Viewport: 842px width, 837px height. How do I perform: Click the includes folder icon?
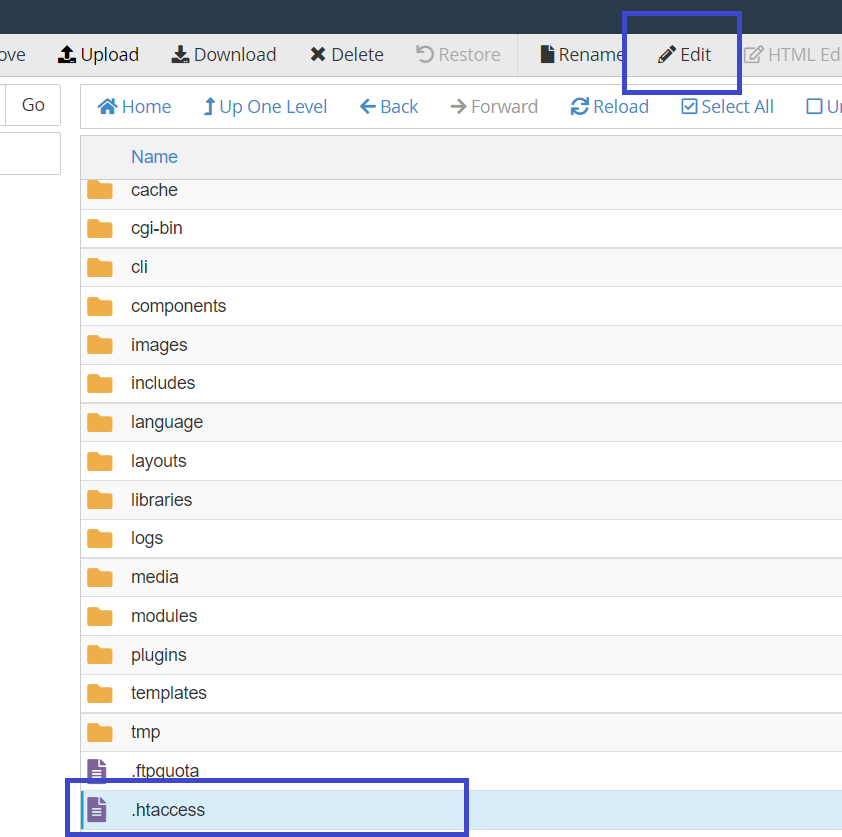[100, 383]
